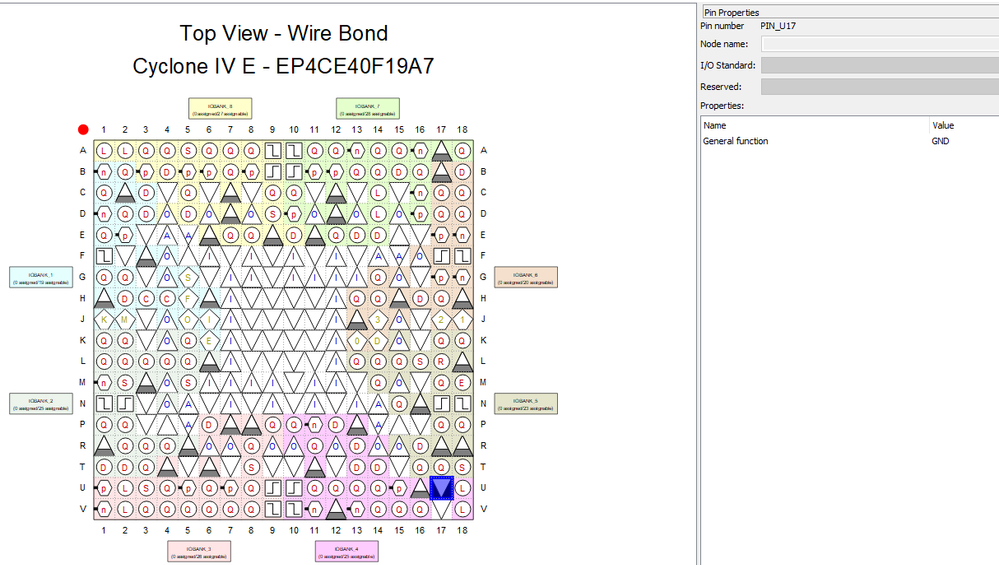Click the Value column header
This screenshot has height=565, width=999.
pyautogui.click(x=943, y=125)
